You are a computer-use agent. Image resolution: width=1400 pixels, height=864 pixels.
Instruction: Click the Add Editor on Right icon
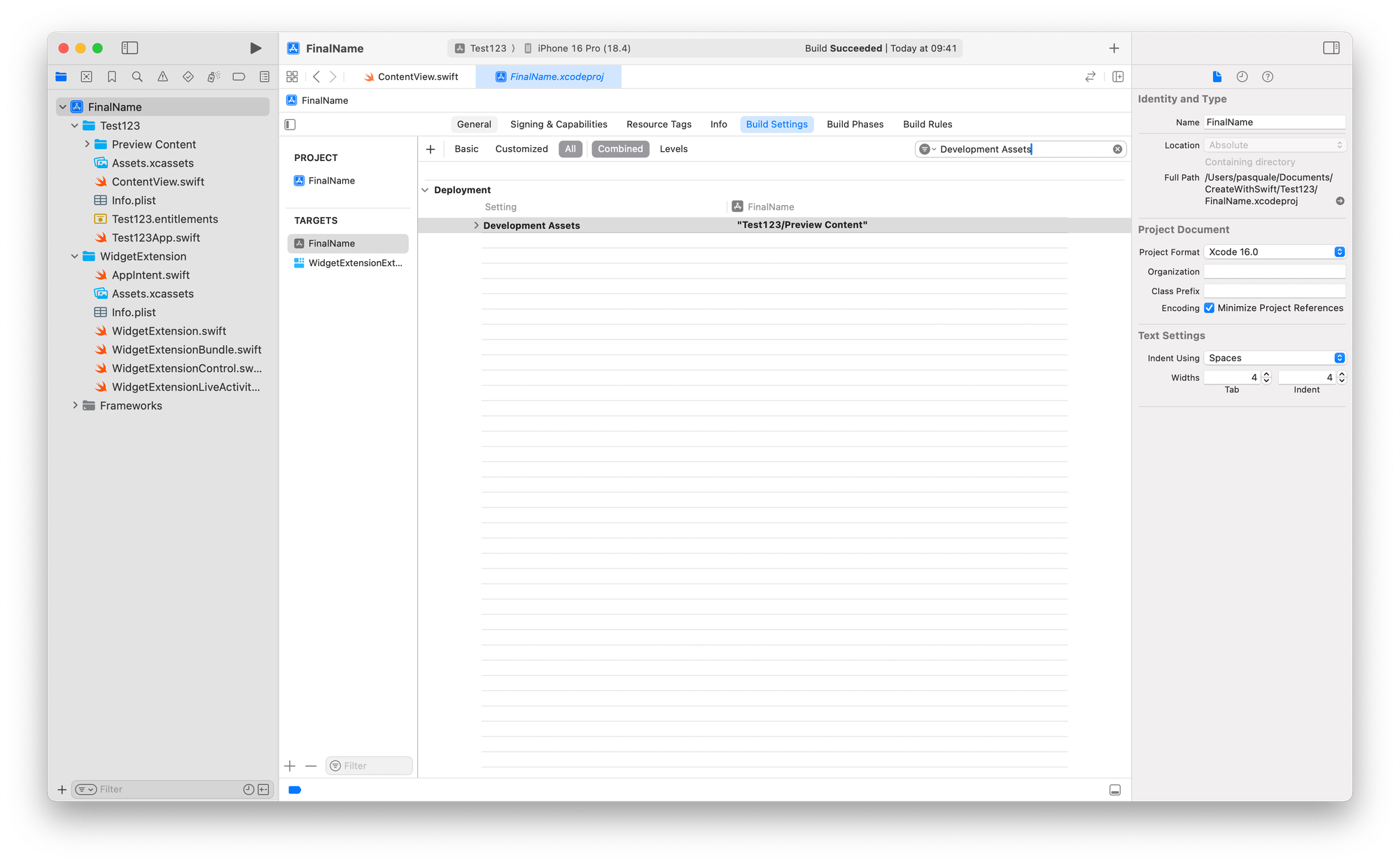pyautogui.click(x=1118, y=77)
